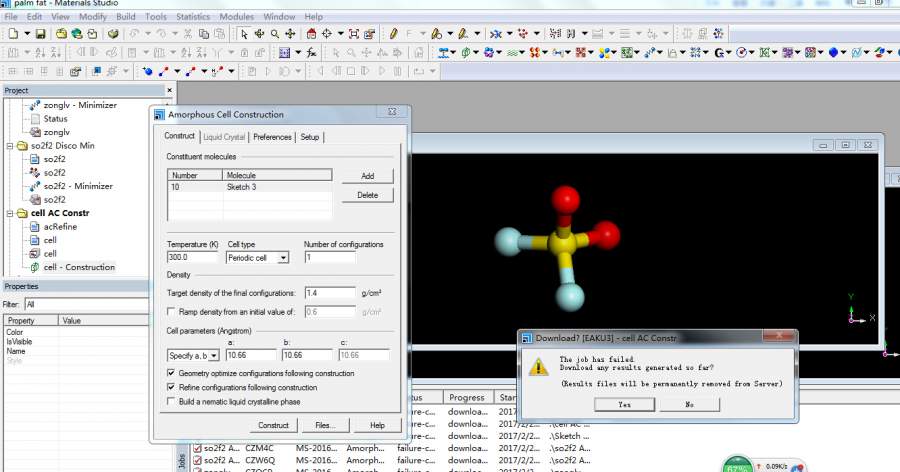Open the Cell type dropdown
The image size is (900, 472).
coord(283,257)
